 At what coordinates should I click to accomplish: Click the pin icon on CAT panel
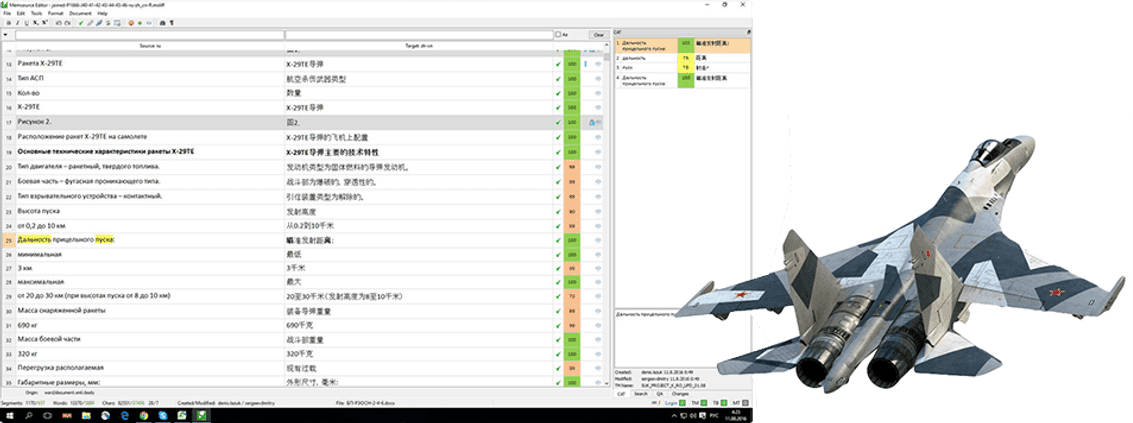(748, 33)
